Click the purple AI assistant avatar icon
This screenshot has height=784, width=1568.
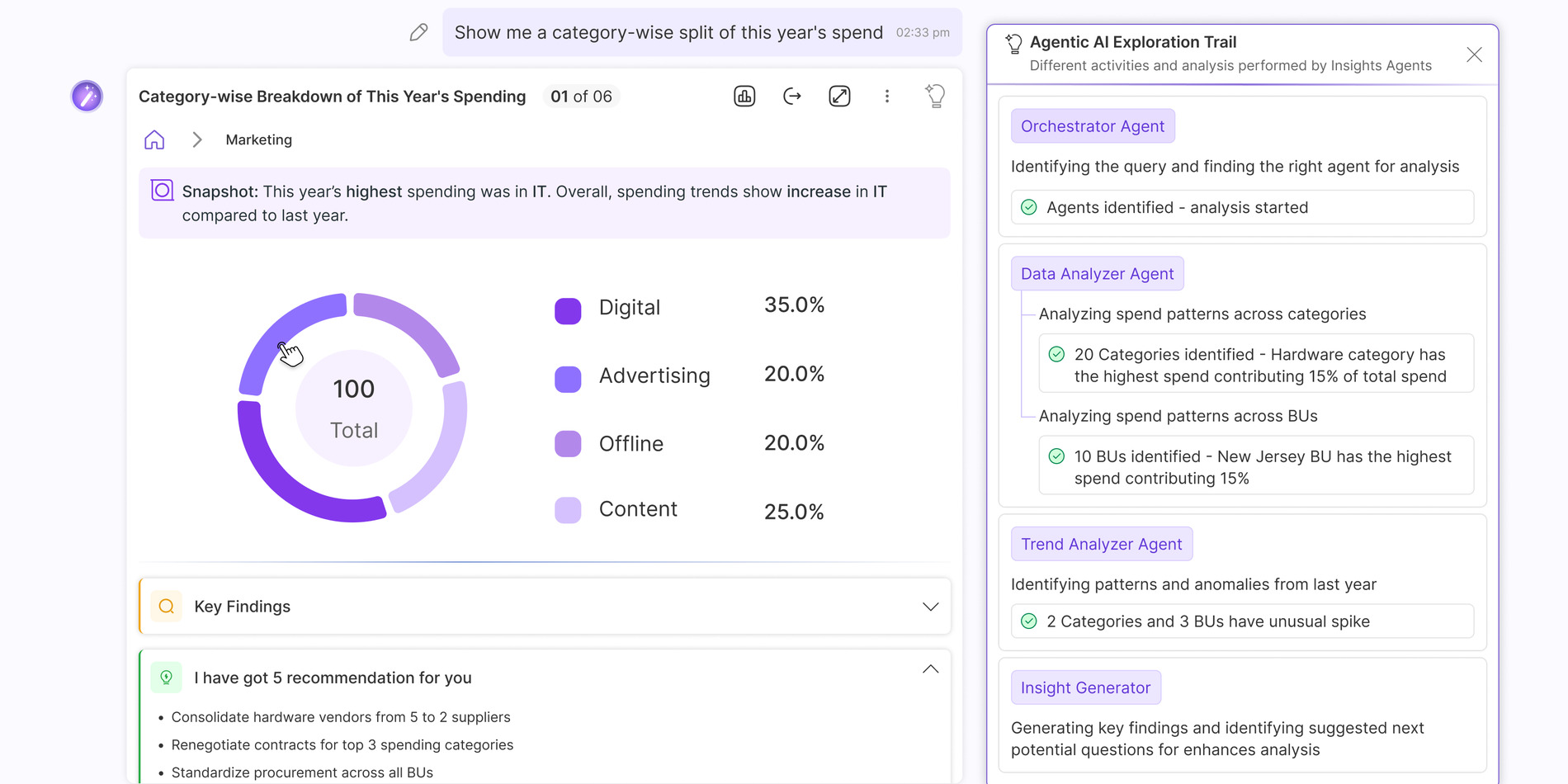(x=87, y=97)
